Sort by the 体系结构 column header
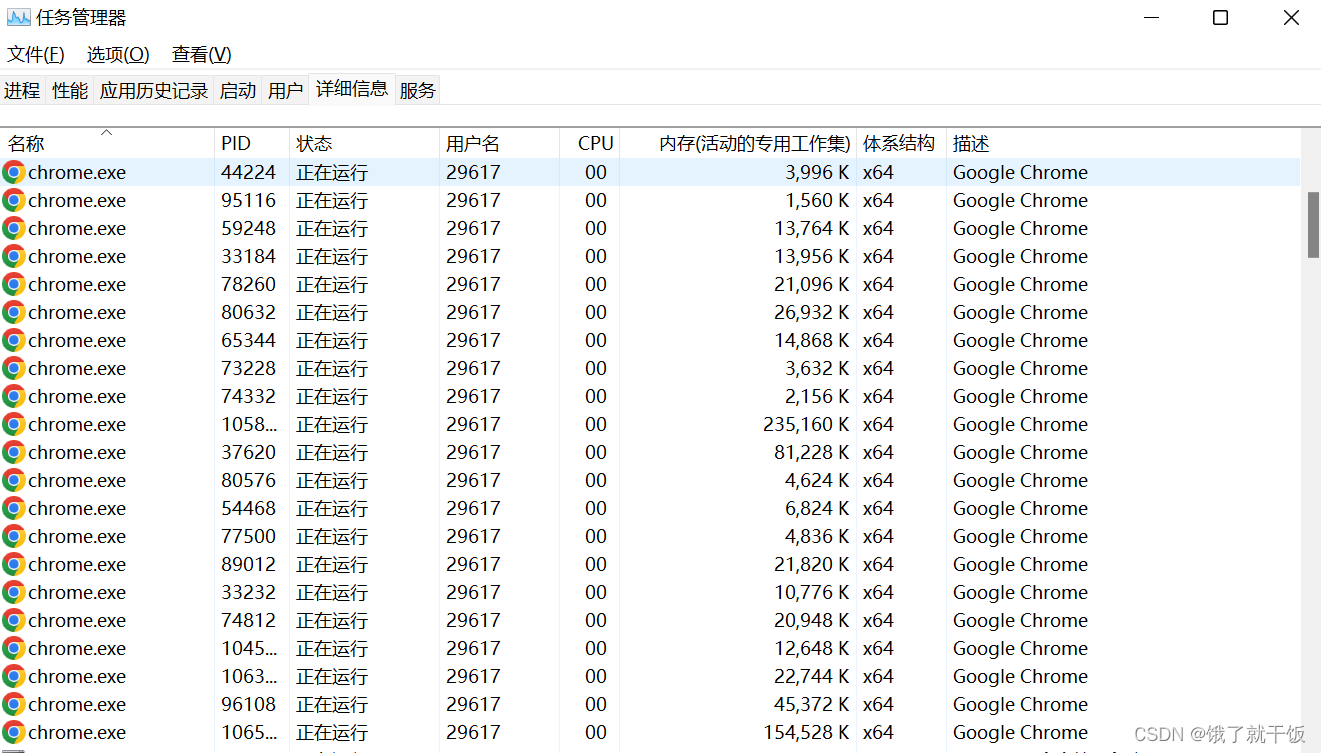The height and width of the screenshot is (753, 1321). click(x=901, y=143)
